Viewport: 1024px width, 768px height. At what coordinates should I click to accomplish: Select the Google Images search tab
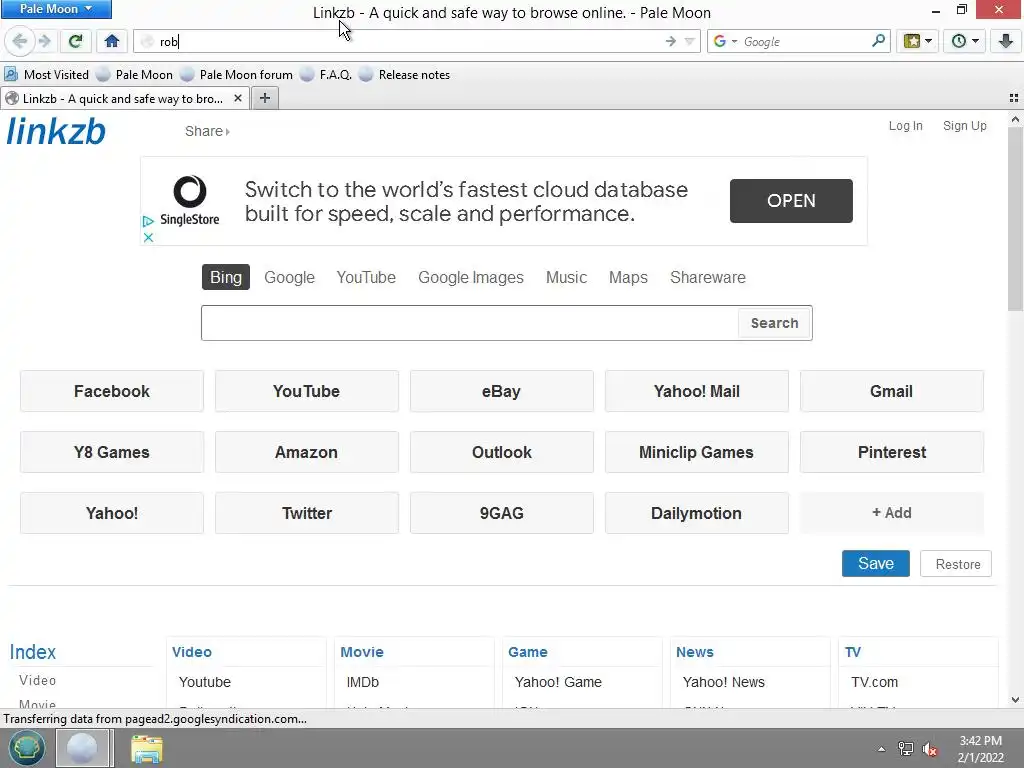(471, 278)
